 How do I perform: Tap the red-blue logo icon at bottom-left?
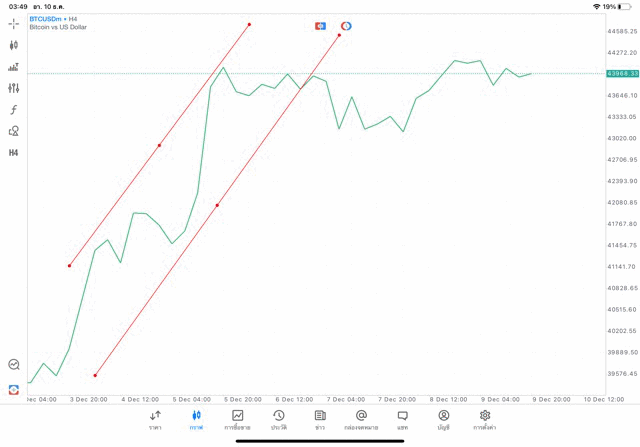coord(14,389)
